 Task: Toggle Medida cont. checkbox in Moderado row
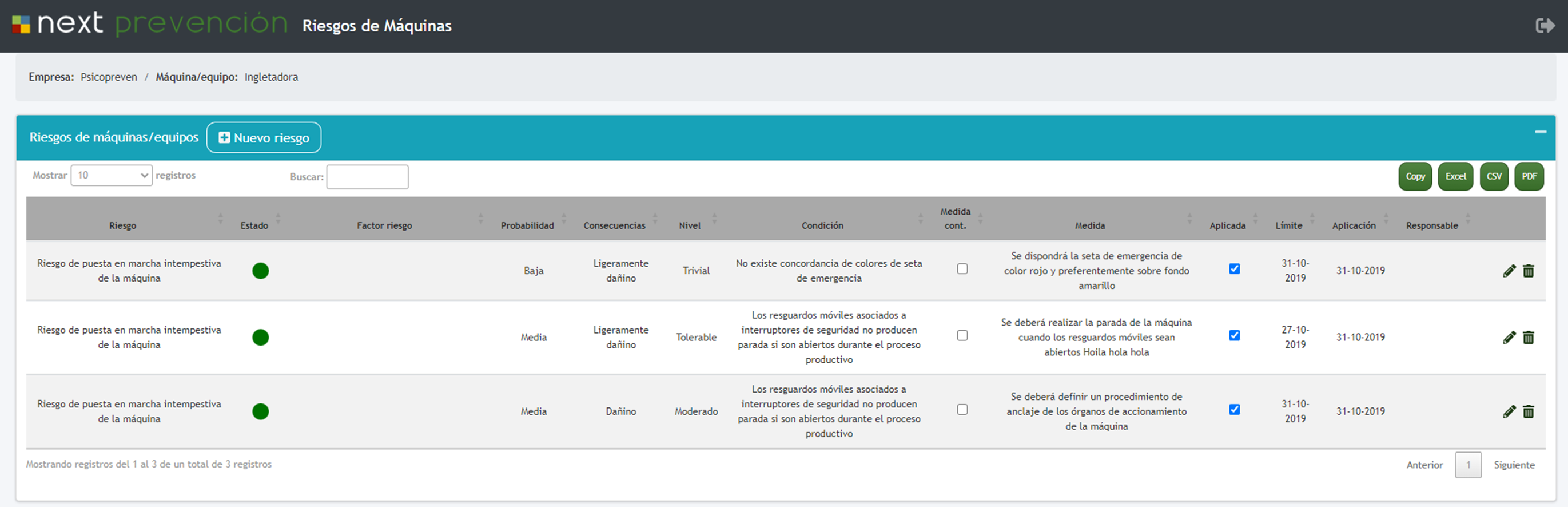(962, 410)
